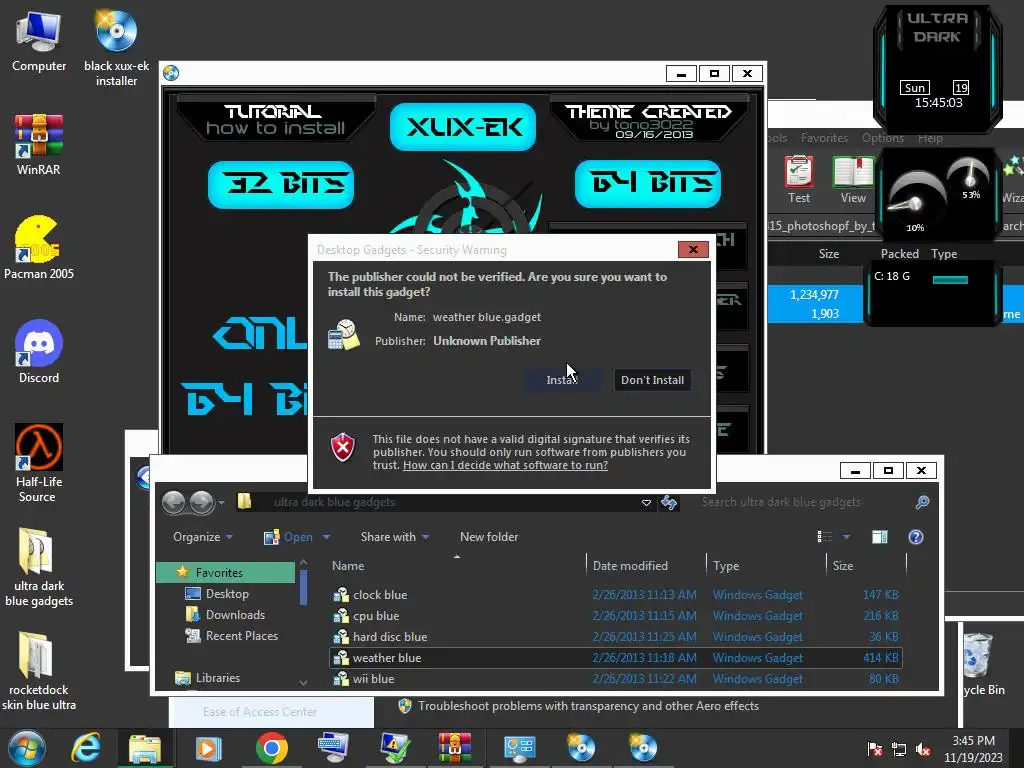Expand the change view dropdown arrow
1024x768 pixels.
pos(846,537)
